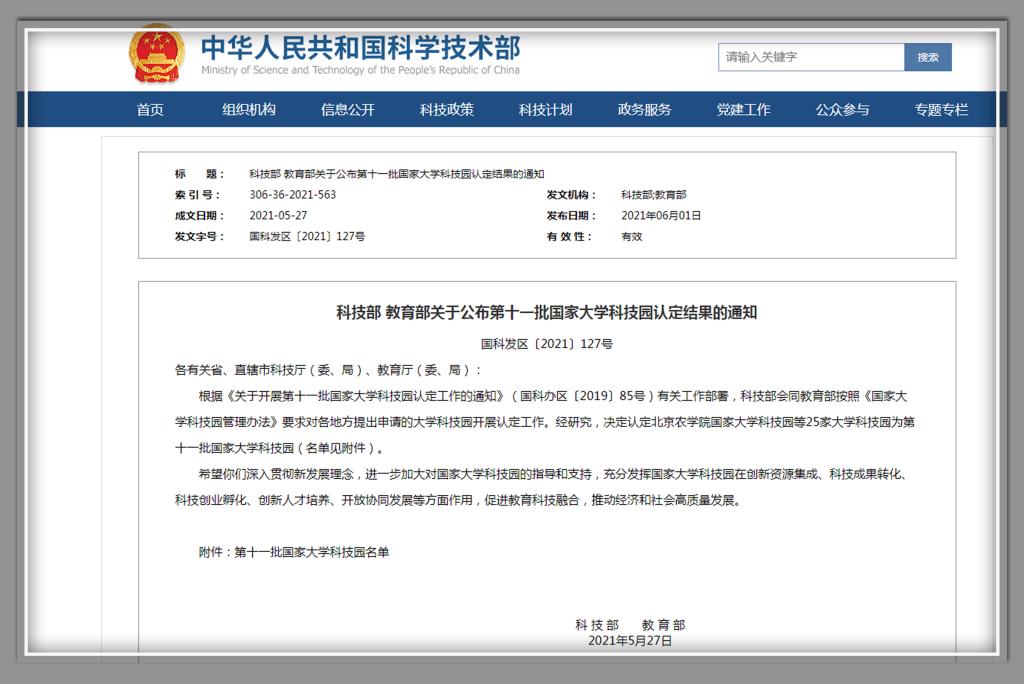Navigate to the 党建工作 section

[743, 110]
